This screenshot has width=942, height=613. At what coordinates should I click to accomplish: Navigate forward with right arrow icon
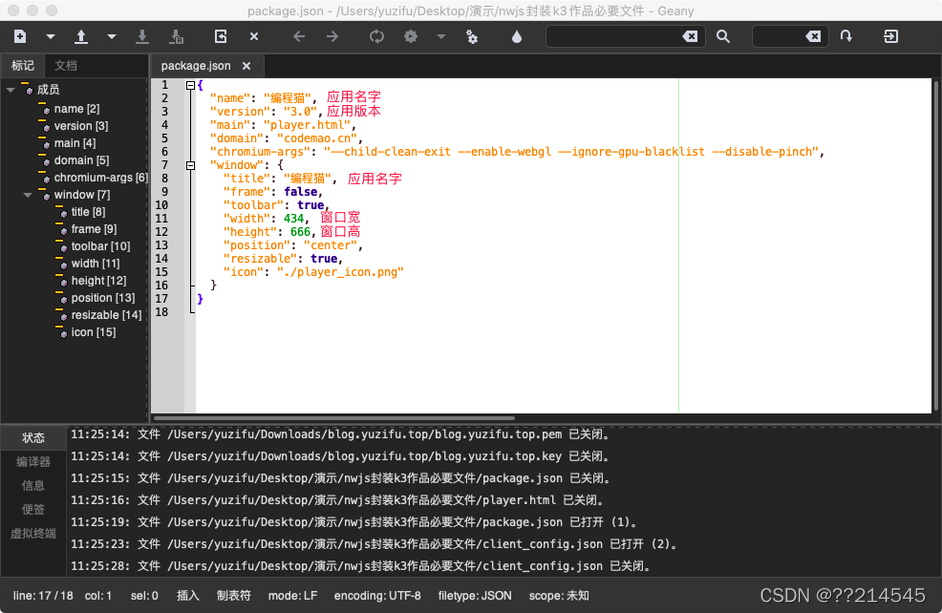click(x=332, y=37)
